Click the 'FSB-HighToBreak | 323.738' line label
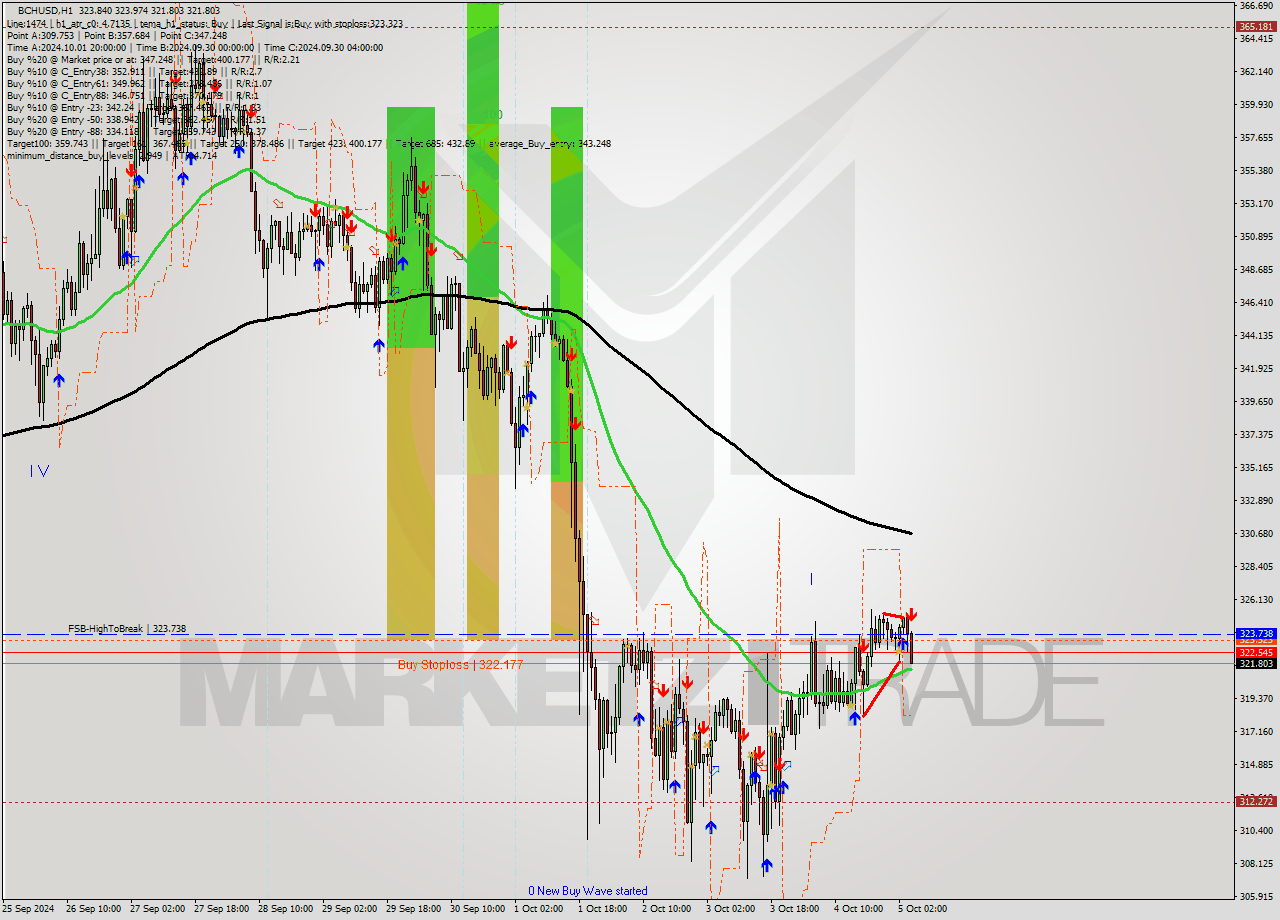This screenshot has width=1280, height=920. coord(127,628)
